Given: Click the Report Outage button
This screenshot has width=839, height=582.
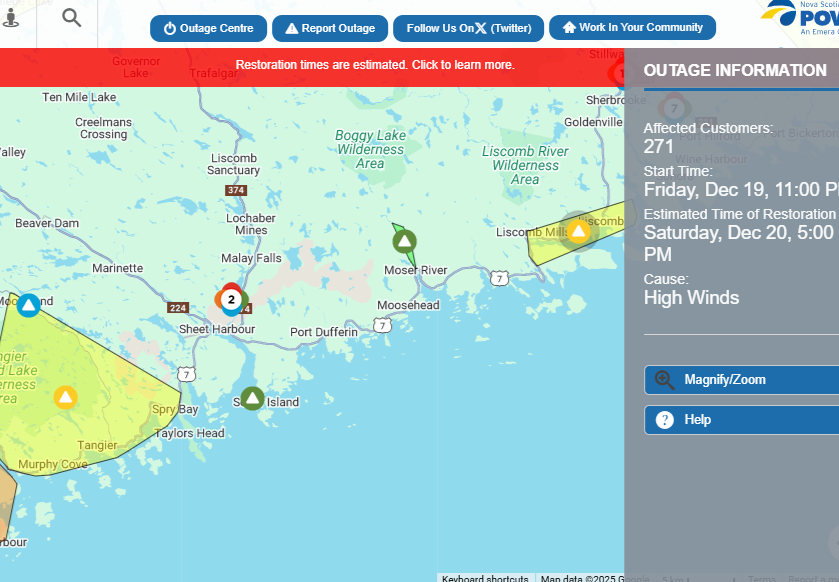Looking at the screenshot, I should pyautogui.click(x=329, y=28).
